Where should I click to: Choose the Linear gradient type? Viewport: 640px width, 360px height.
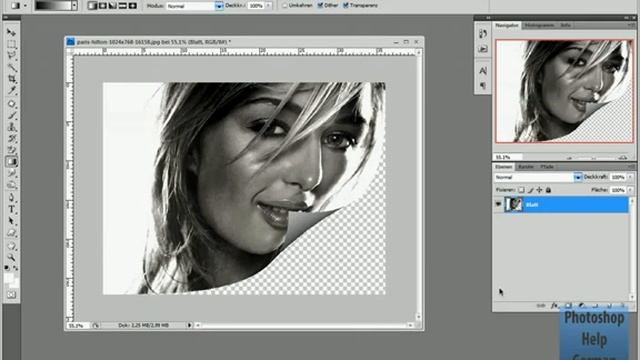point(93,6)
